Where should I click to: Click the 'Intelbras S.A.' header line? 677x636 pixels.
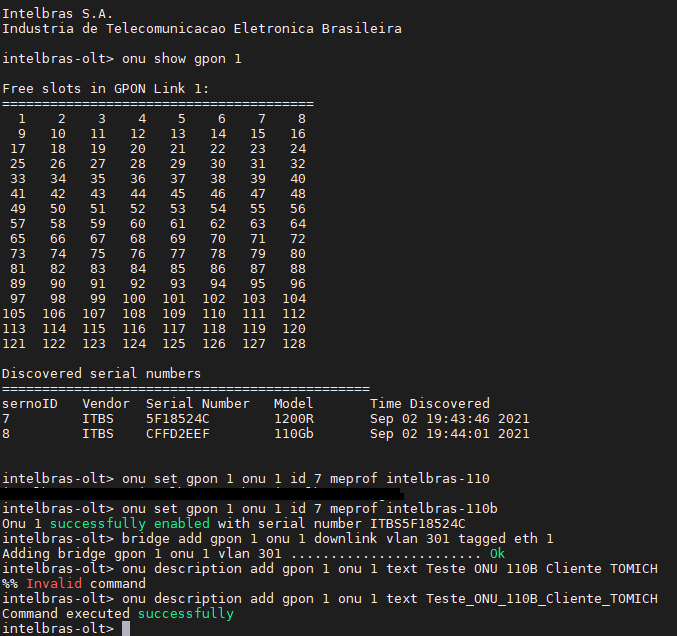[57, 13]
